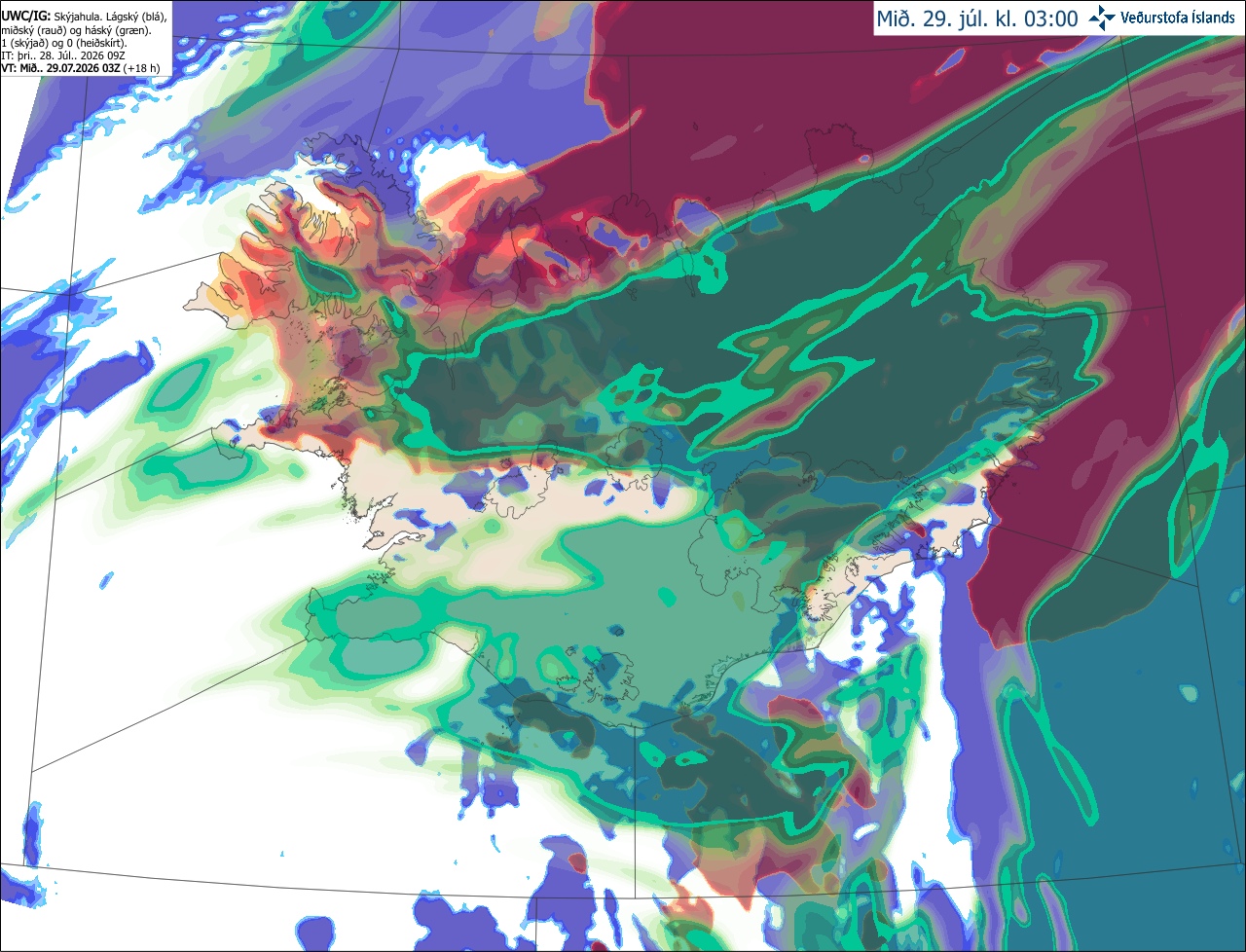Click the IT þri.. 28. Júl.. 2026 09Z line
This screenshot has width=1246, height=952.
tap(63, 55)
